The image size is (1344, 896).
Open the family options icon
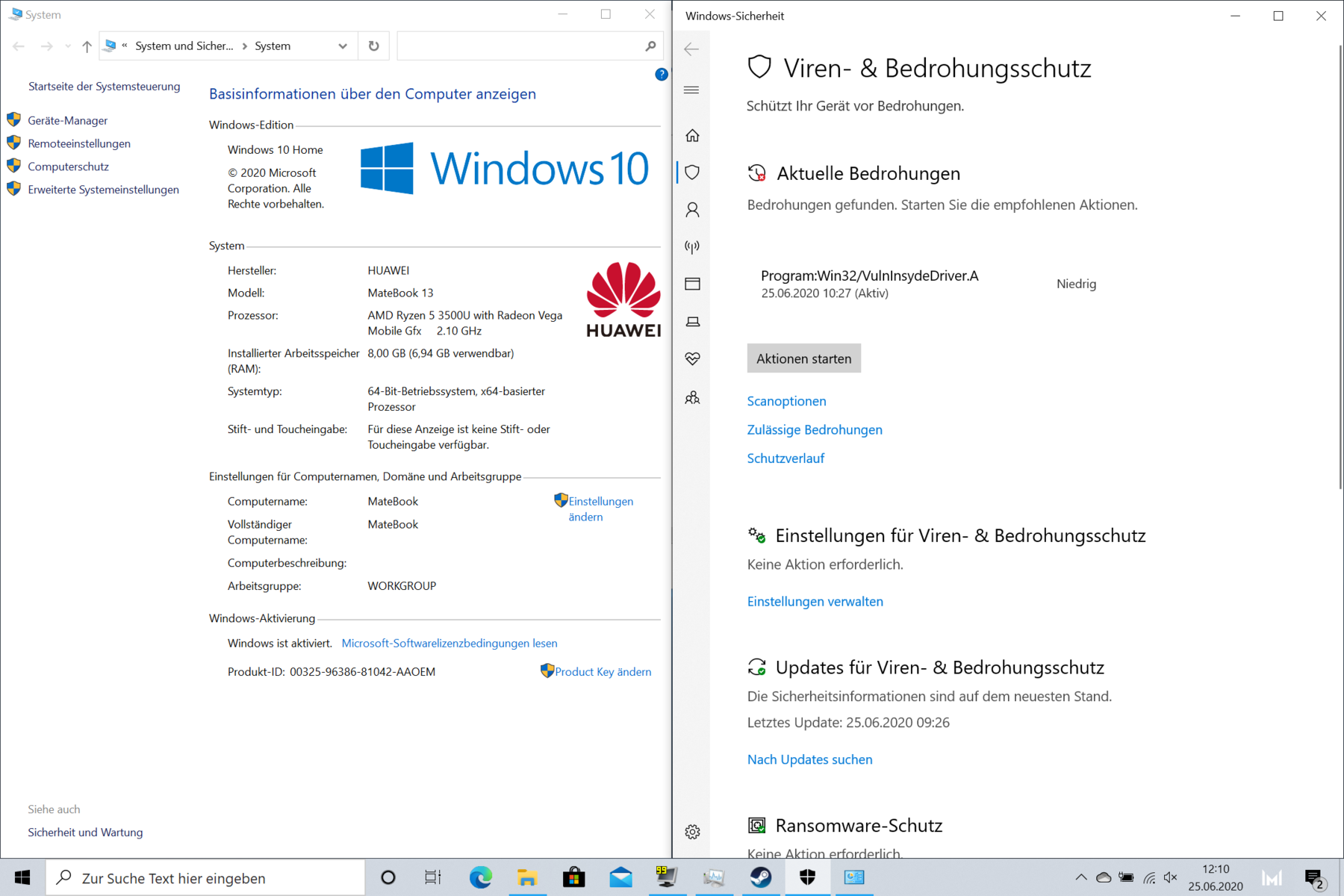click(x=692, y=397)
